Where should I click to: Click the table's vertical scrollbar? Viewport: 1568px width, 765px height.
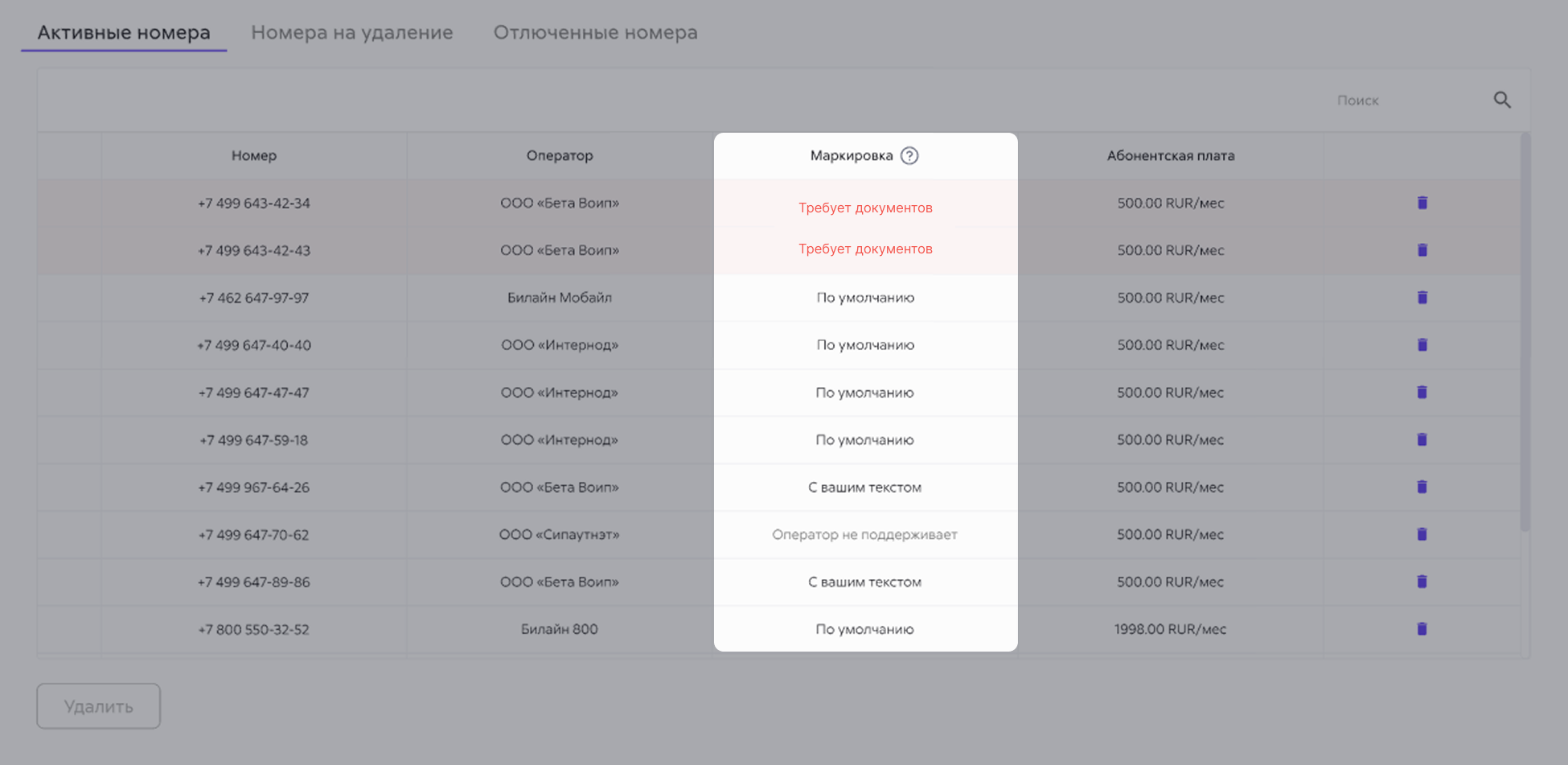click(x=1525, y=331)
